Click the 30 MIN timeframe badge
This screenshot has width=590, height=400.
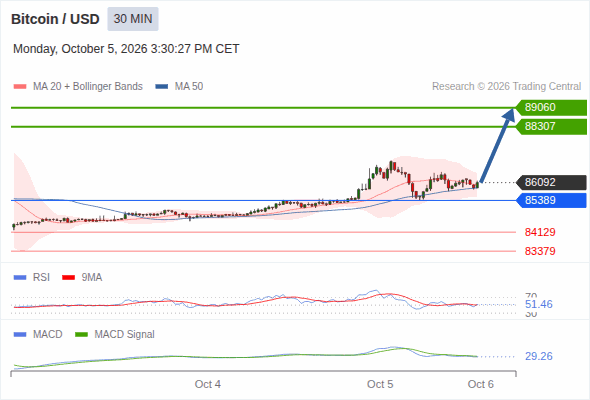pyautogui.click(x=133, y=19)
